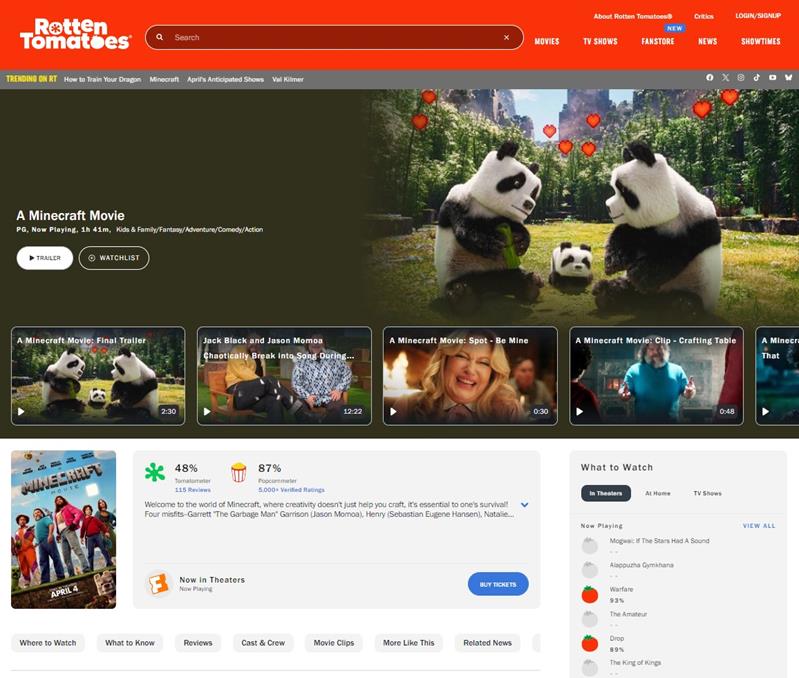Open the YouTube social icon
The image size is (799, 678).
click(773, 78)
